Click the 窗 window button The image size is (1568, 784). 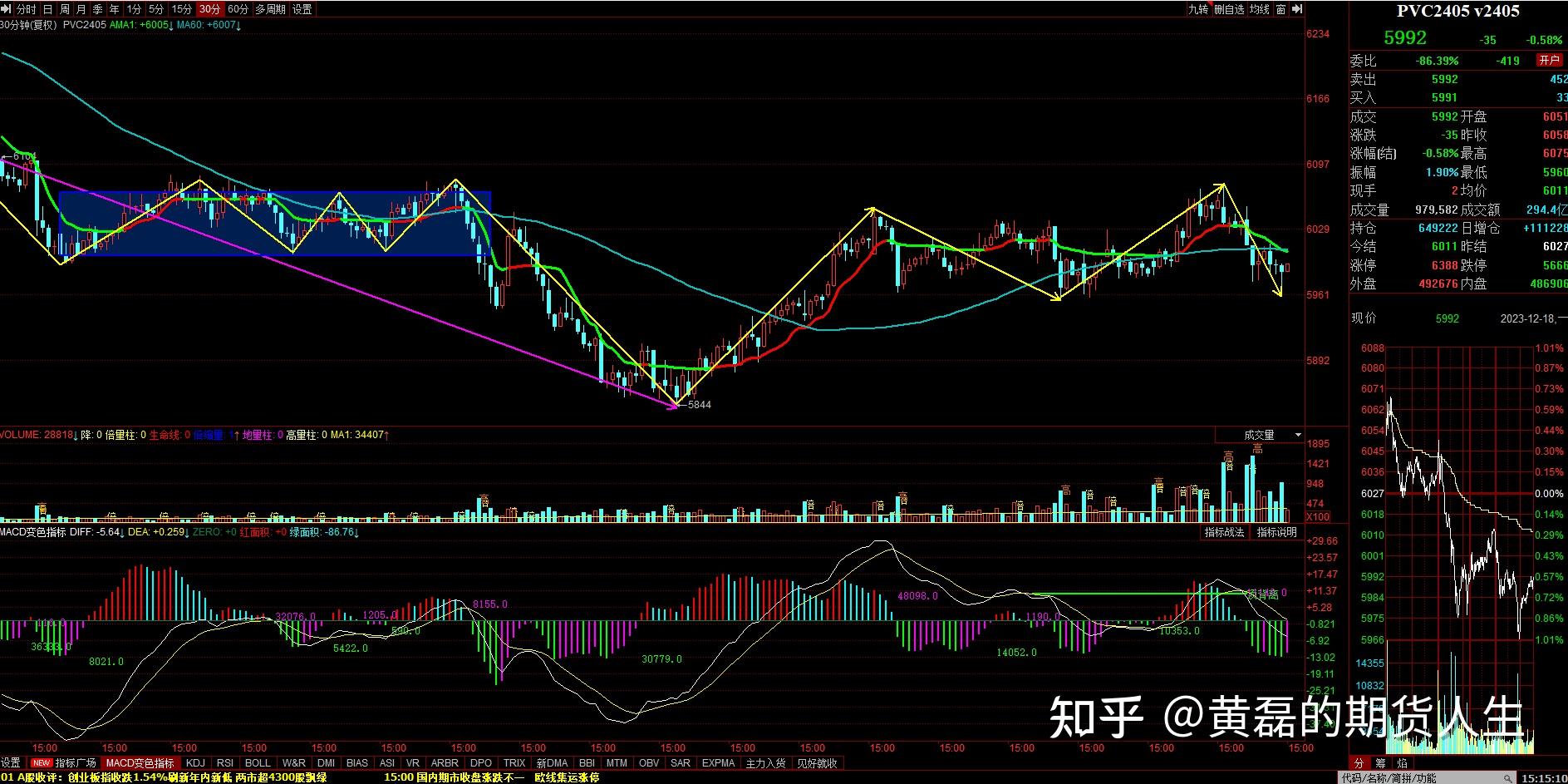click(x=1281, y=9)
